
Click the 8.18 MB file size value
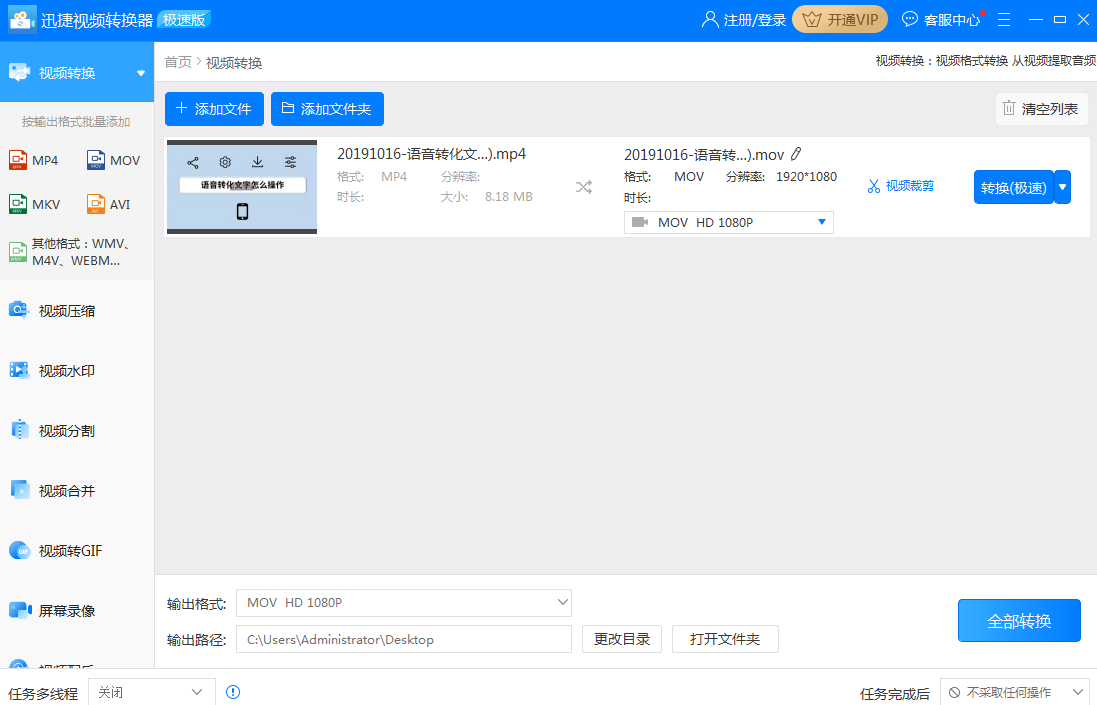click(x=509, y=197)
